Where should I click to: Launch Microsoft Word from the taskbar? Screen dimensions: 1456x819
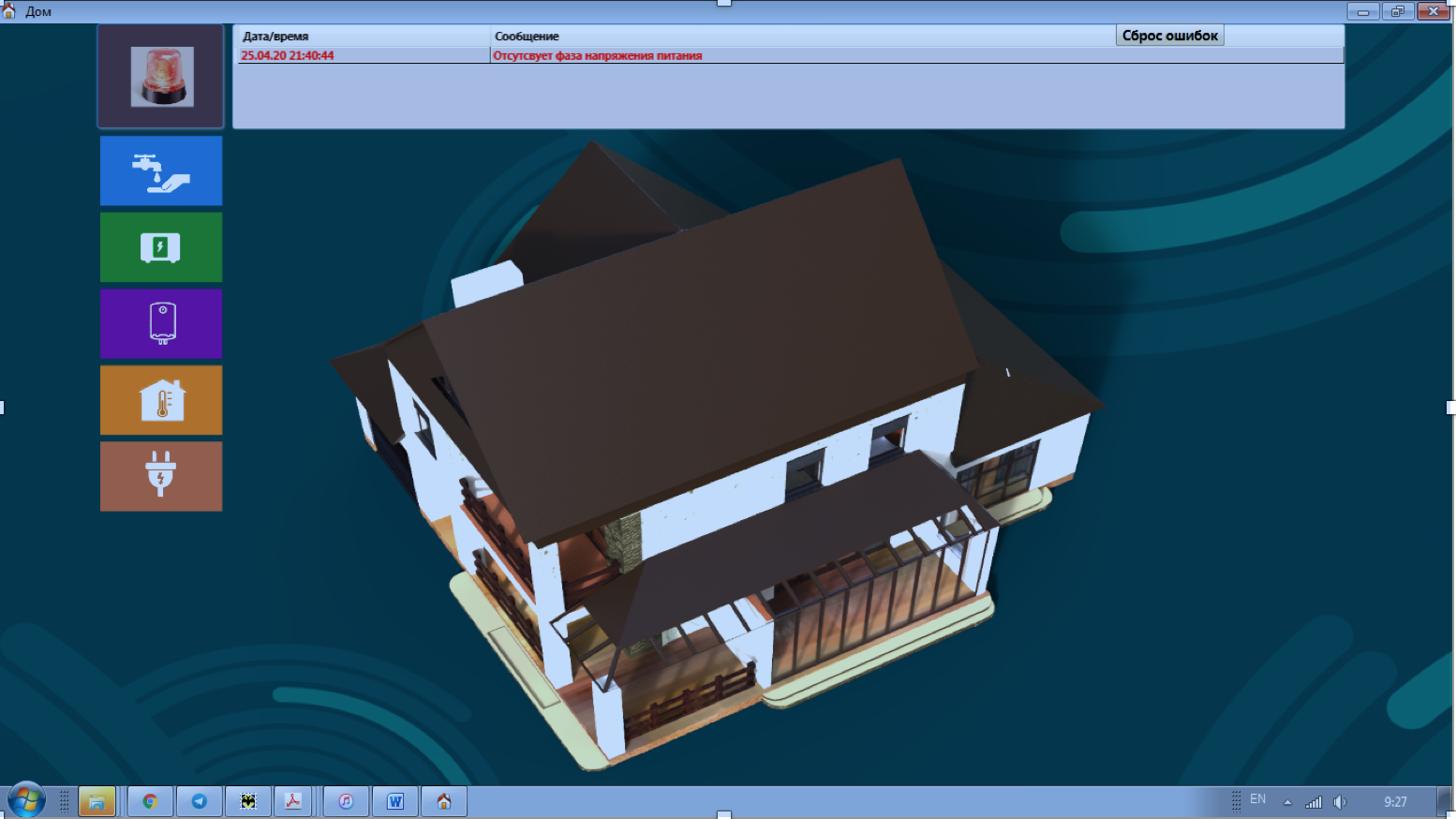[395, 801]
